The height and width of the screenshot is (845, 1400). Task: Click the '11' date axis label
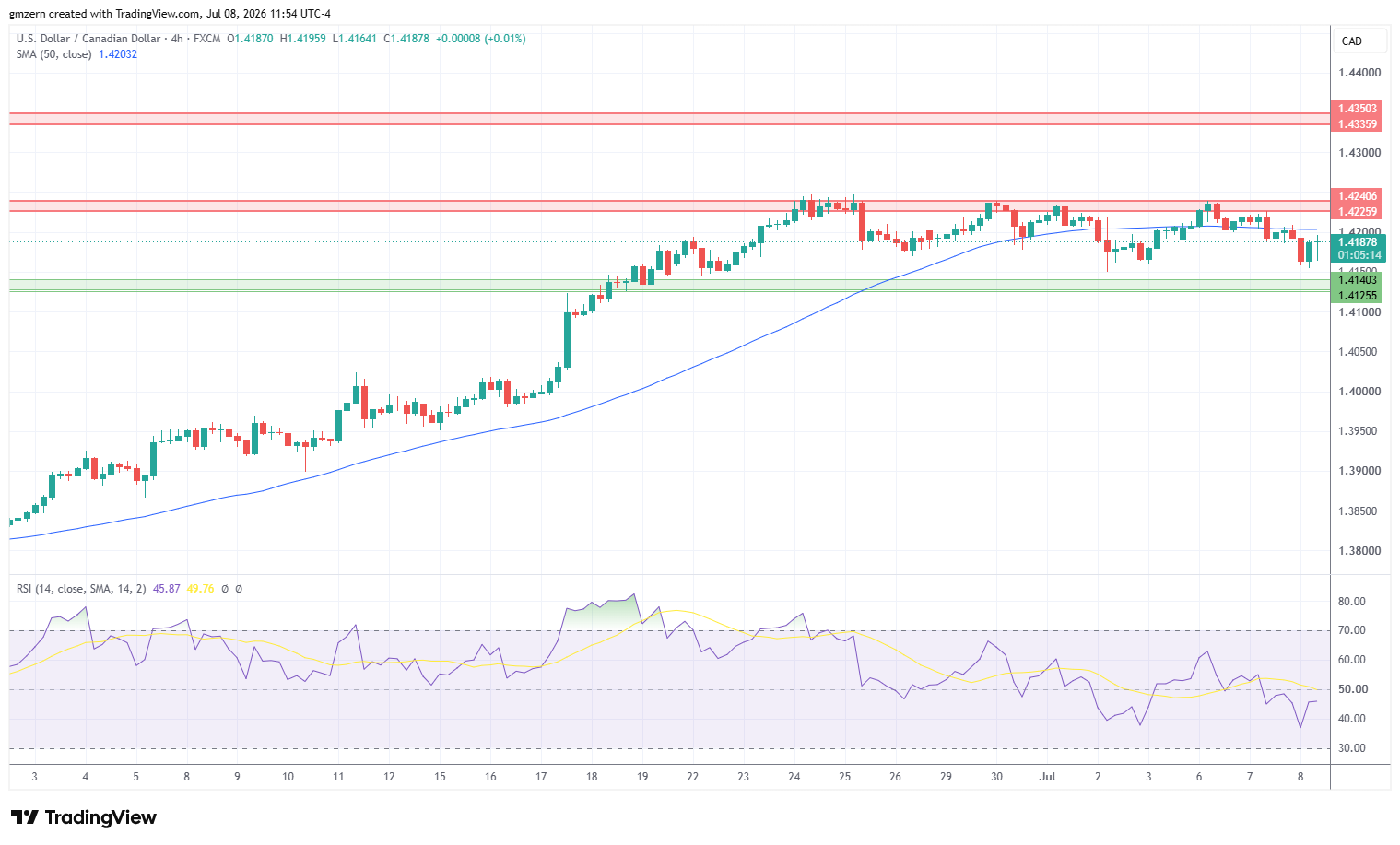338,777
